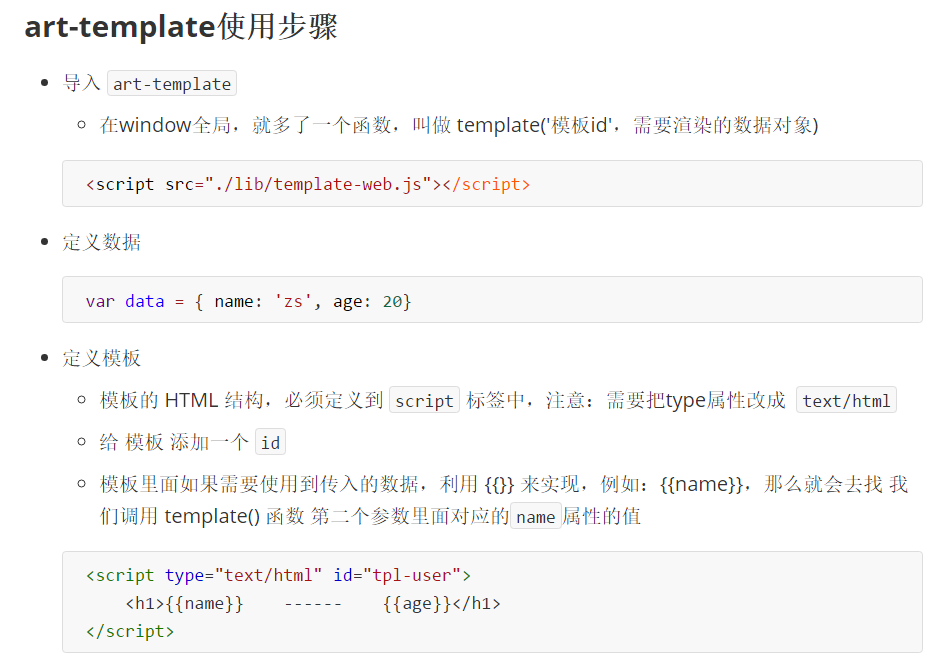Image resolution: width=934 pixels, height=656 pixels.
Task: Click the sentence starting with "在window全局"
Action: point(458,125)
